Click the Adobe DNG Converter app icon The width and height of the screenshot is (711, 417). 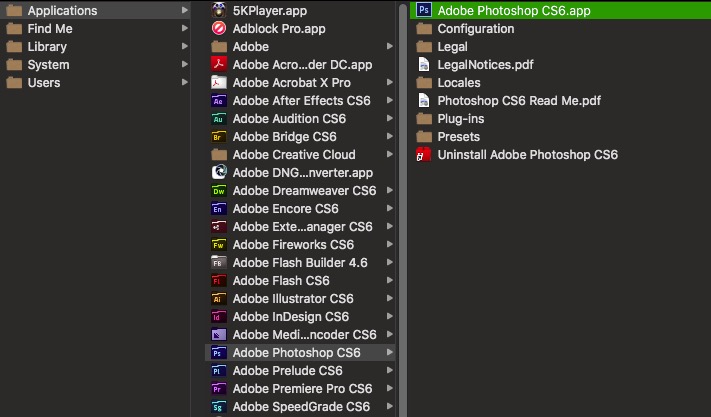coord(219,172)
